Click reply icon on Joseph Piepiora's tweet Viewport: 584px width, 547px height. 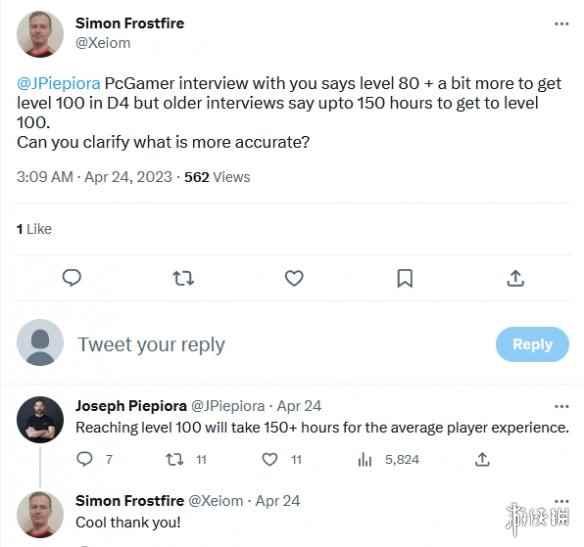[x=84, y=459]
